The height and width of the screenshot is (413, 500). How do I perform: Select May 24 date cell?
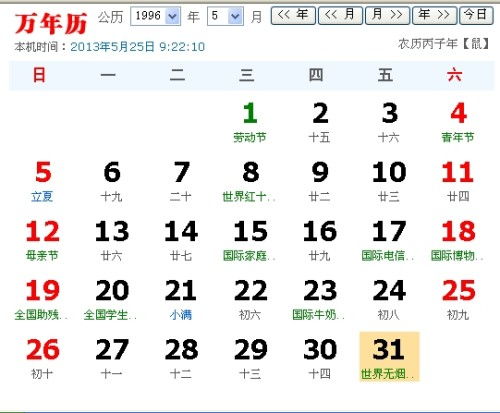[x=389, y=300]
